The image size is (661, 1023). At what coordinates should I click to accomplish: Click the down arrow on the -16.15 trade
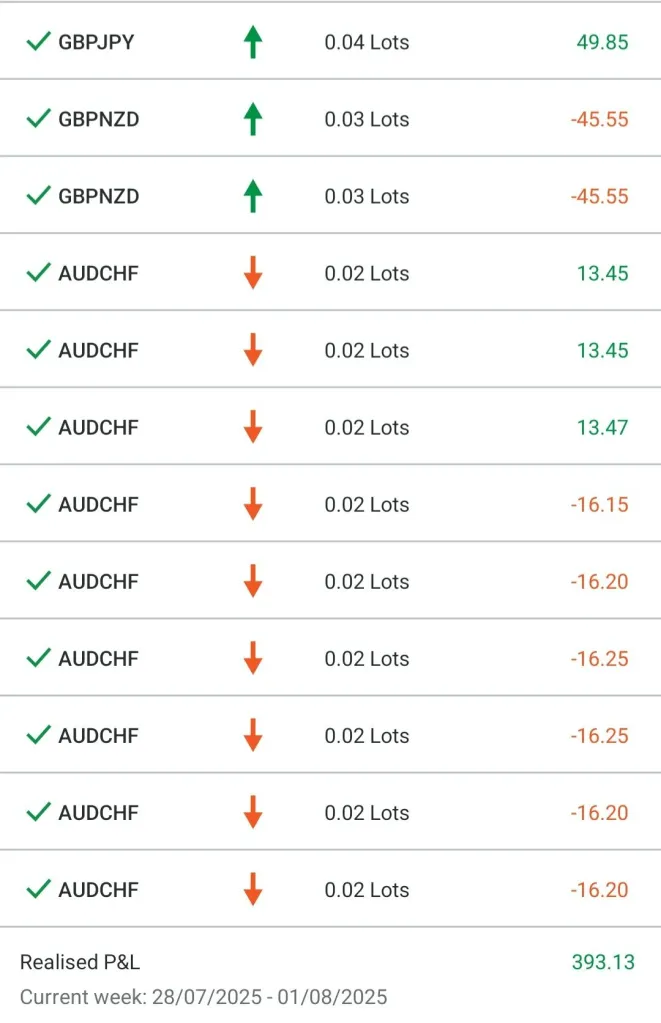click(x=253, y=504)
